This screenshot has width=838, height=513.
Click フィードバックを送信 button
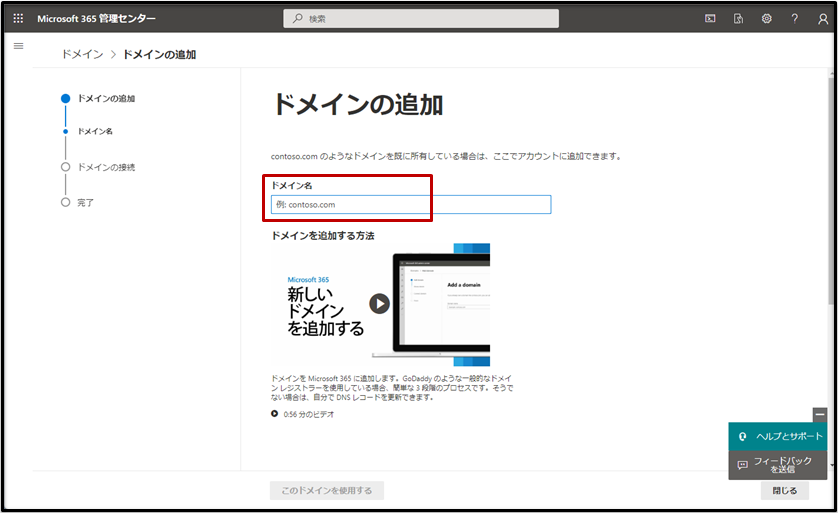coord(778,465)
